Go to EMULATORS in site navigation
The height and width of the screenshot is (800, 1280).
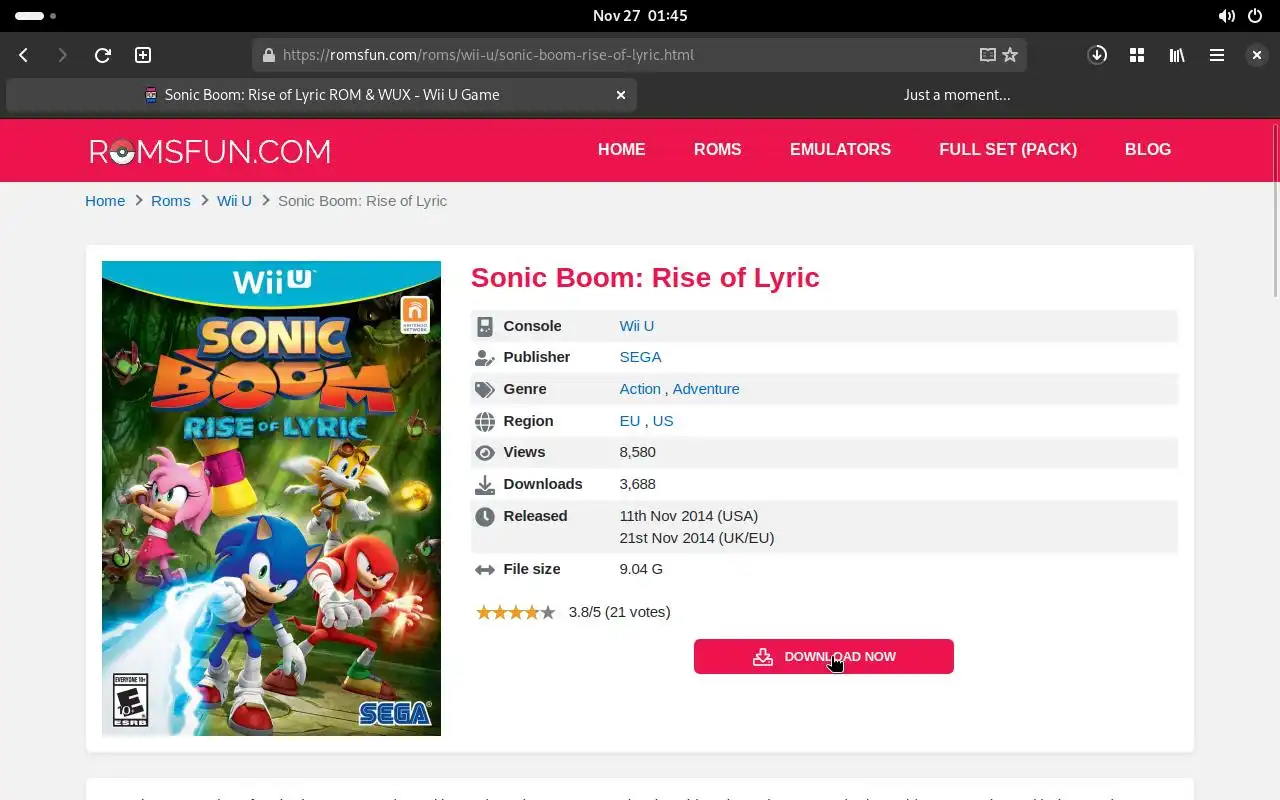click(840, 149)
